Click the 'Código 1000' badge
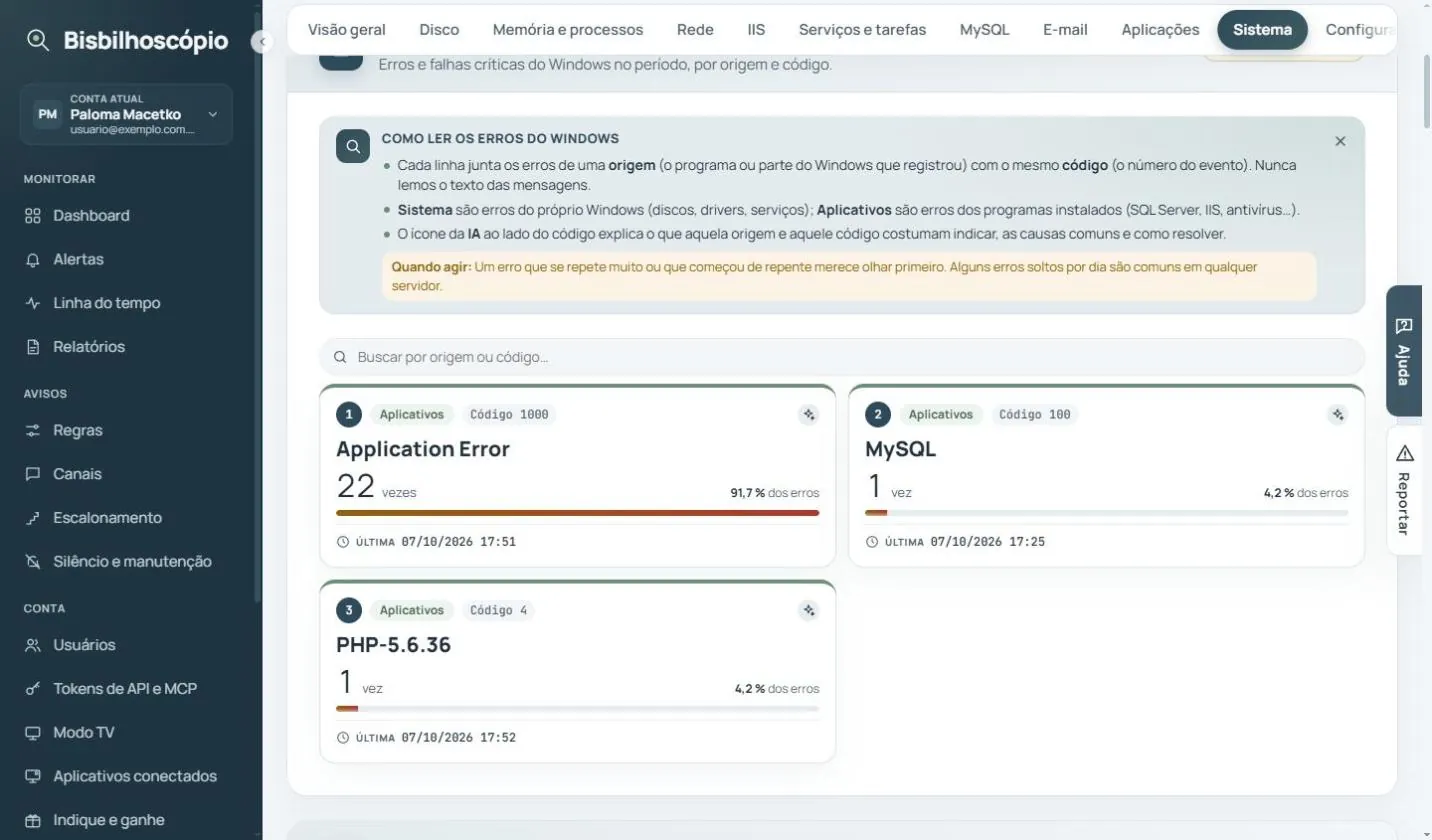Image resolution: width=1432 pixels, height=840 pixels. click(x=509, y=414)
